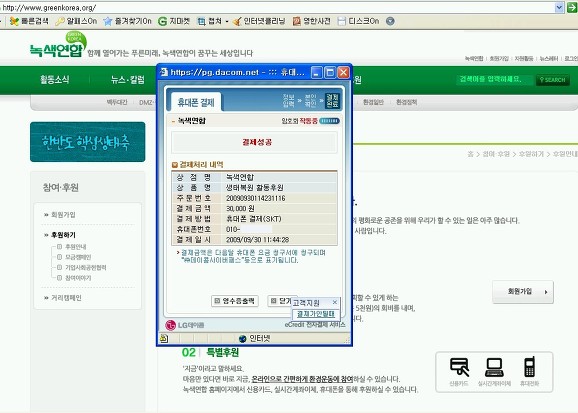Open 활동소식 in green navigation bar
578x413 pixels.
55,79
